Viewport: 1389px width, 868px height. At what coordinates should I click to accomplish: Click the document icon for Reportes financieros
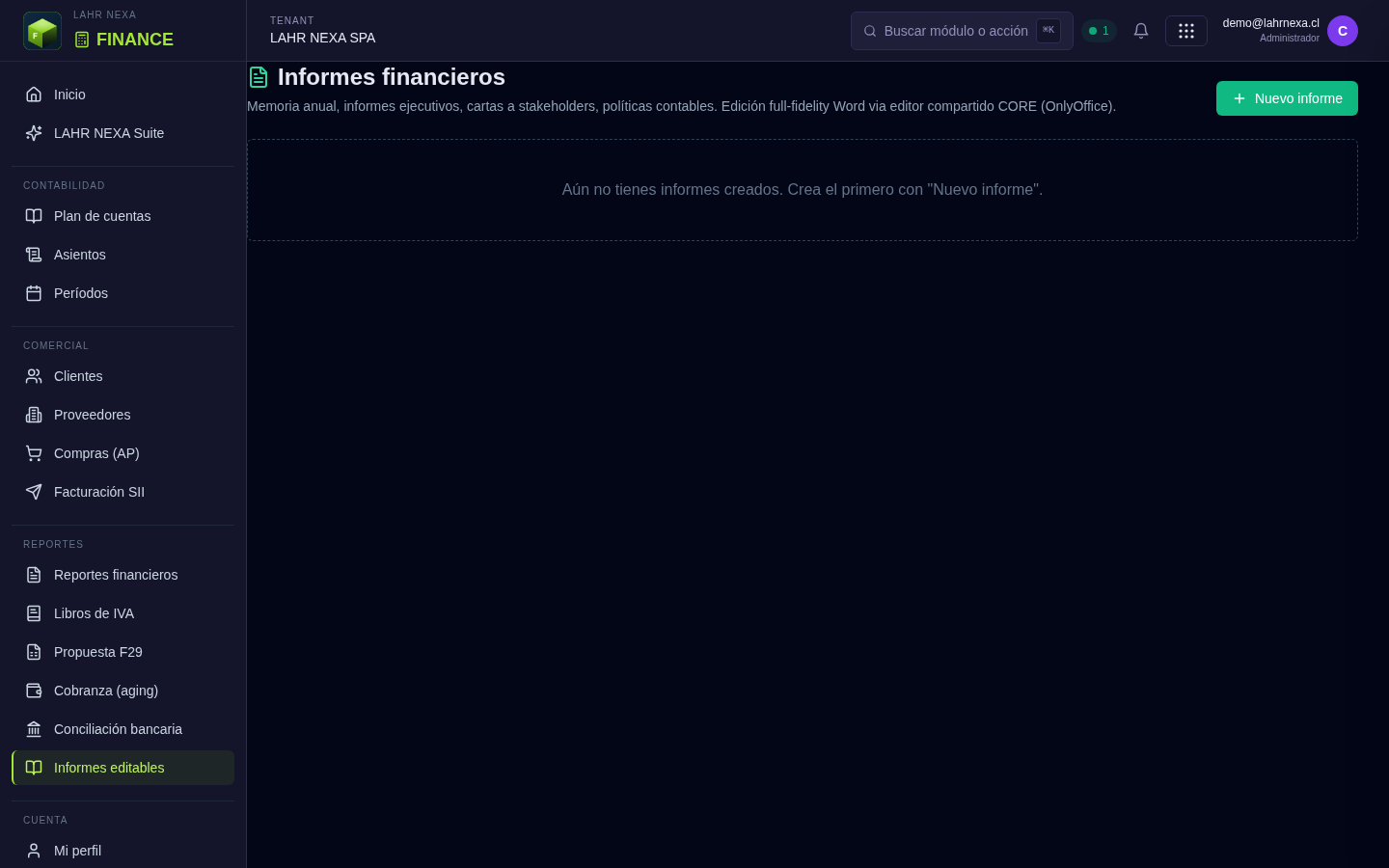click(34, 575)
